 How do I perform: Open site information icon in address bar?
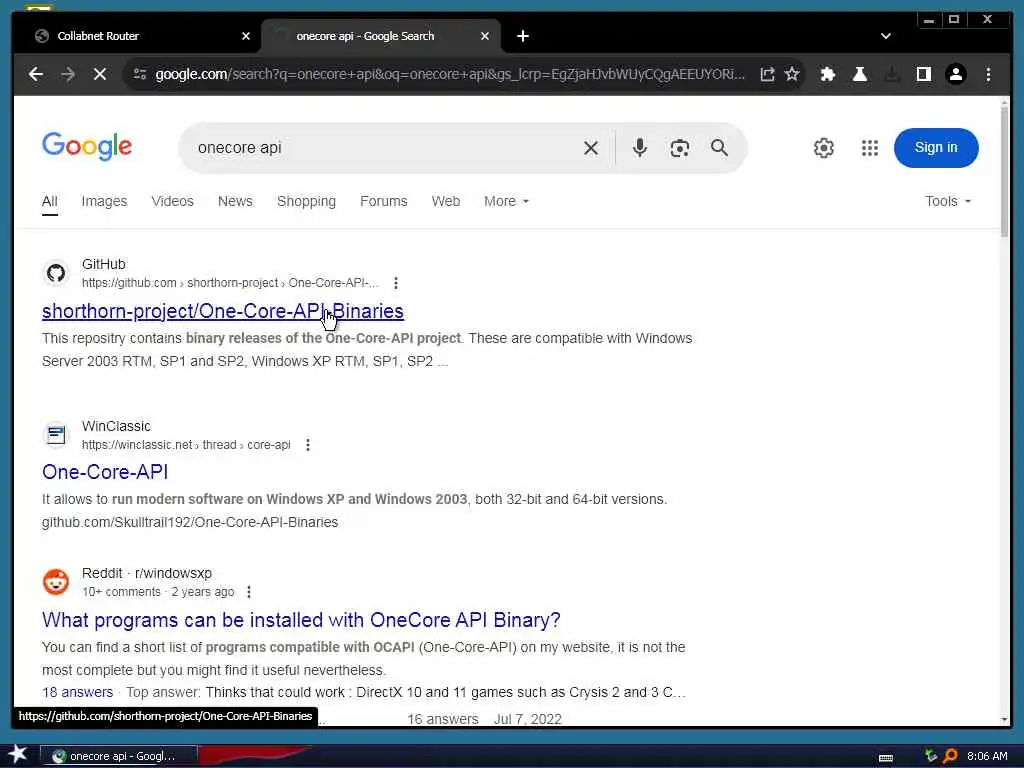(140, 74)
